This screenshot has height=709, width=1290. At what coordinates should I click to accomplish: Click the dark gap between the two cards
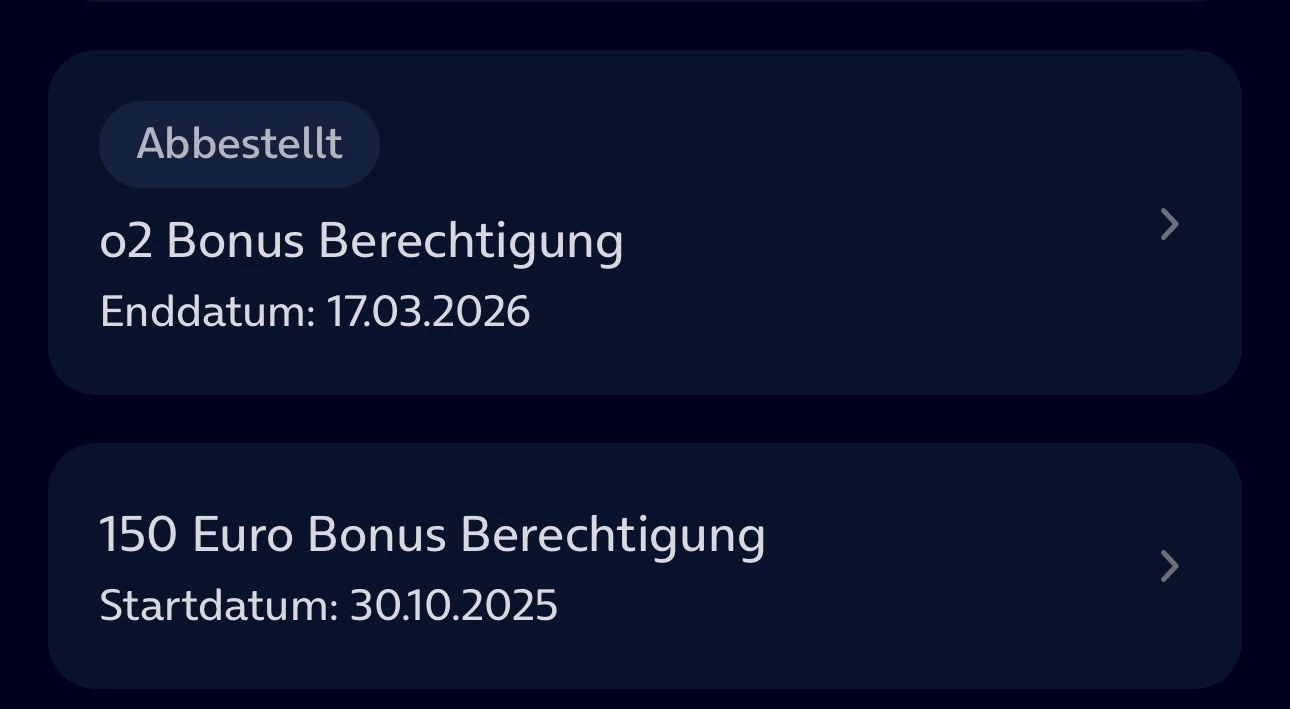click(644, 419)
